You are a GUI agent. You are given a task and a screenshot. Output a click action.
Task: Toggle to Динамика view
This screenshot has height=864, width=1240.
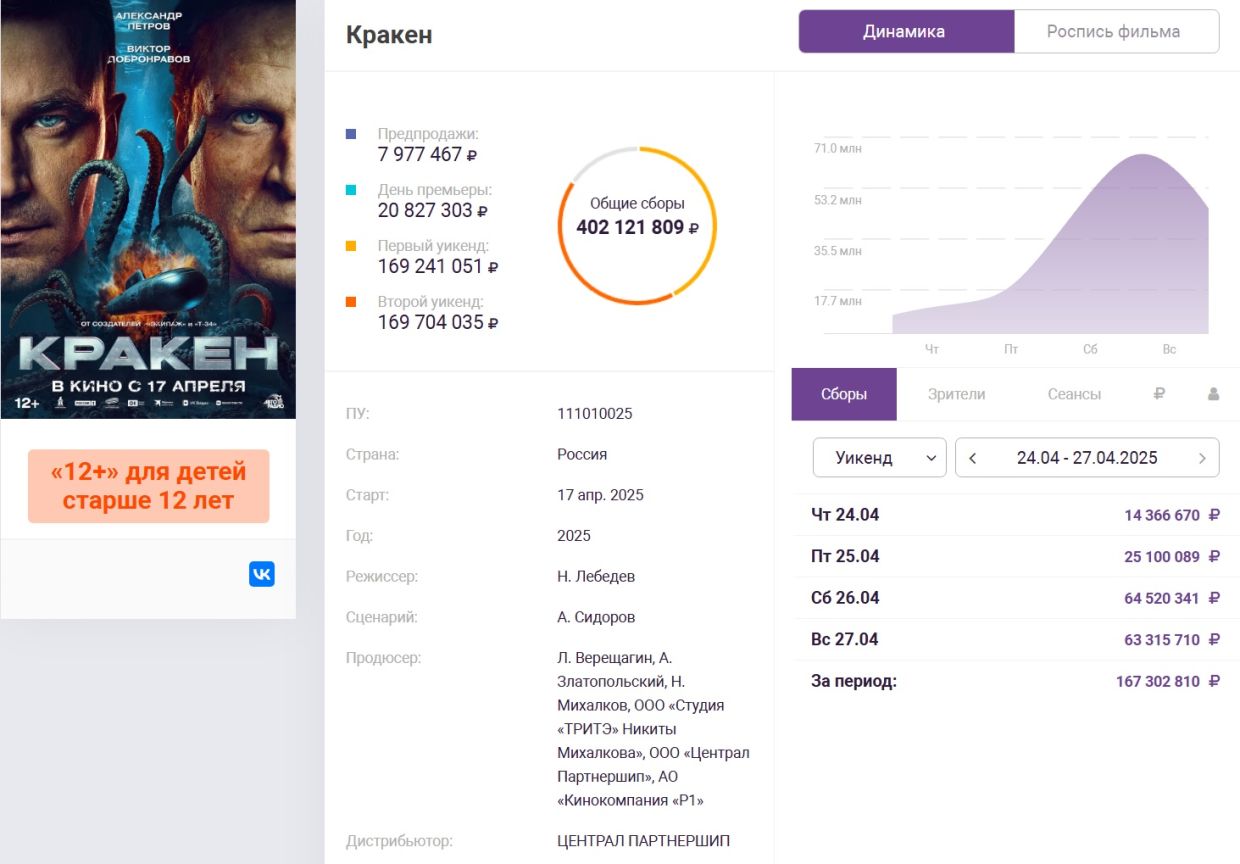click(905, 32)
